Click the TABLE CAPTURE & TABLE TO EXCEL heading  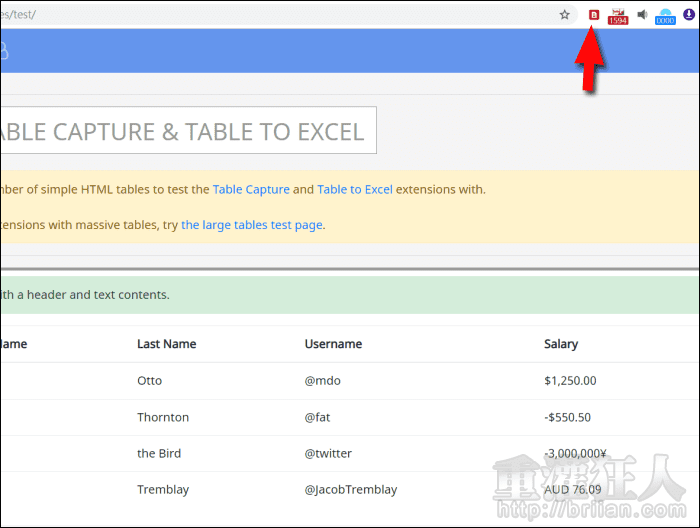(x=185, y=131)
